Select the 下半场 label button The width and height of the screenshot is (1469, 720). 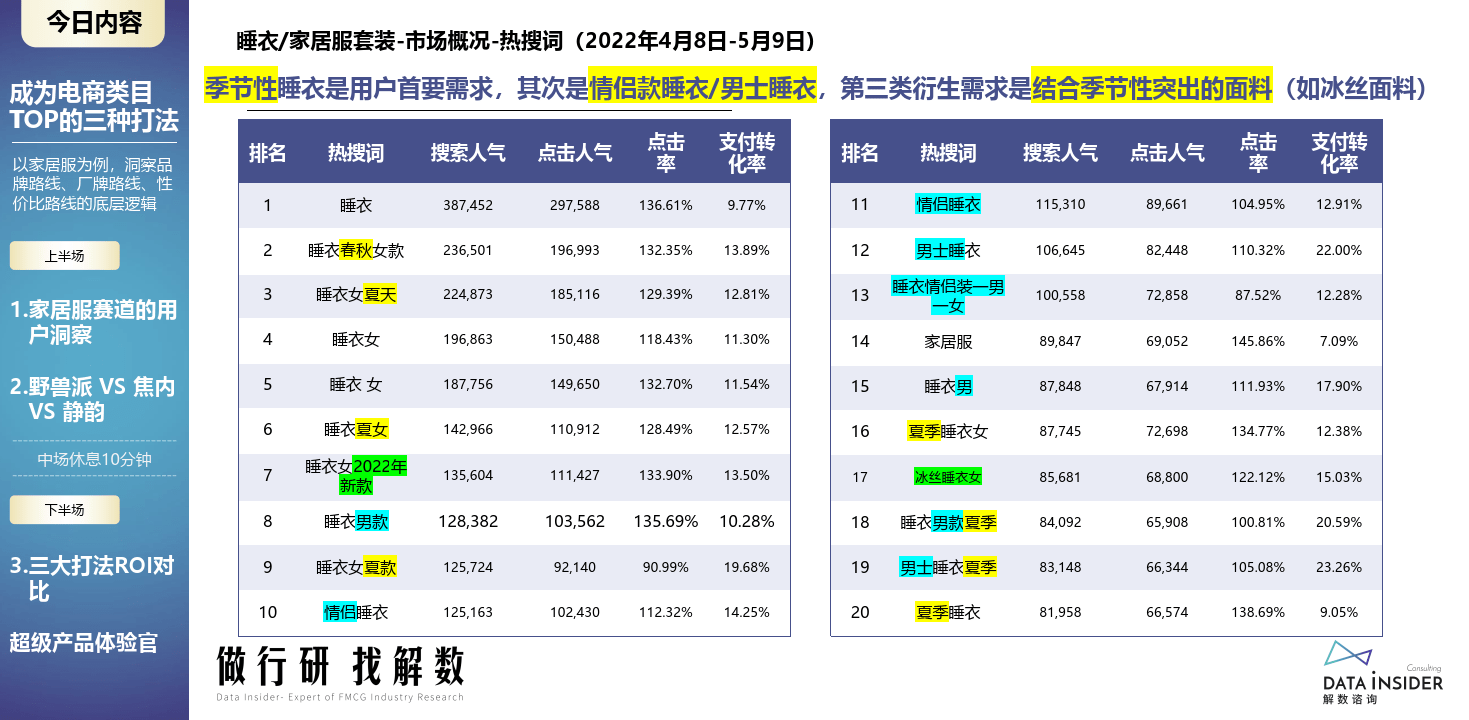pos(65,510)
